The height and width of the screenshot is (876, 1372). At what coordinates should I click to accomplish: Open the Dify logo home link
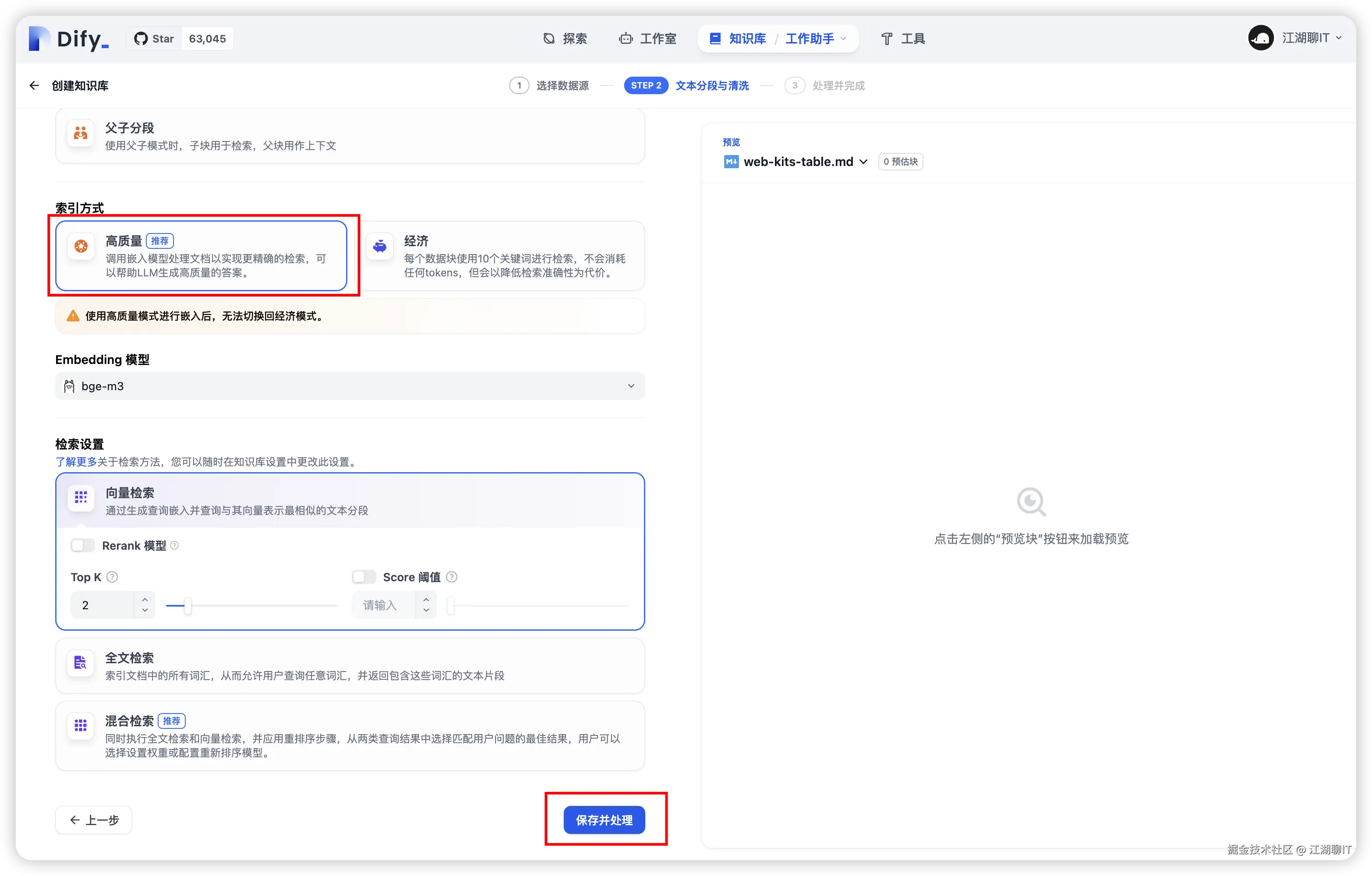point(68,39)
